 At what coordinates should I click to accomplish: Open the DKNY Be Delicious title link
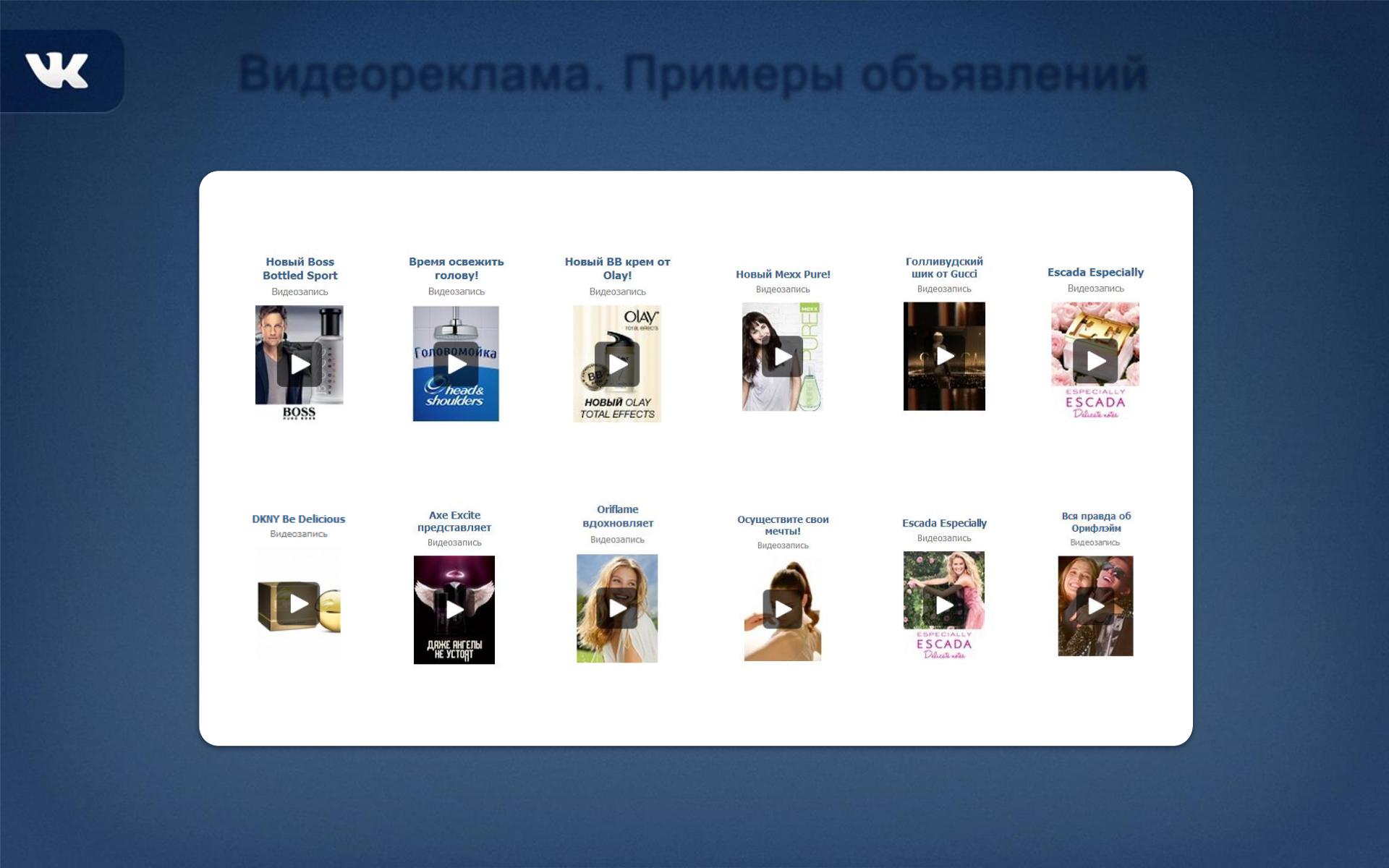299,519
